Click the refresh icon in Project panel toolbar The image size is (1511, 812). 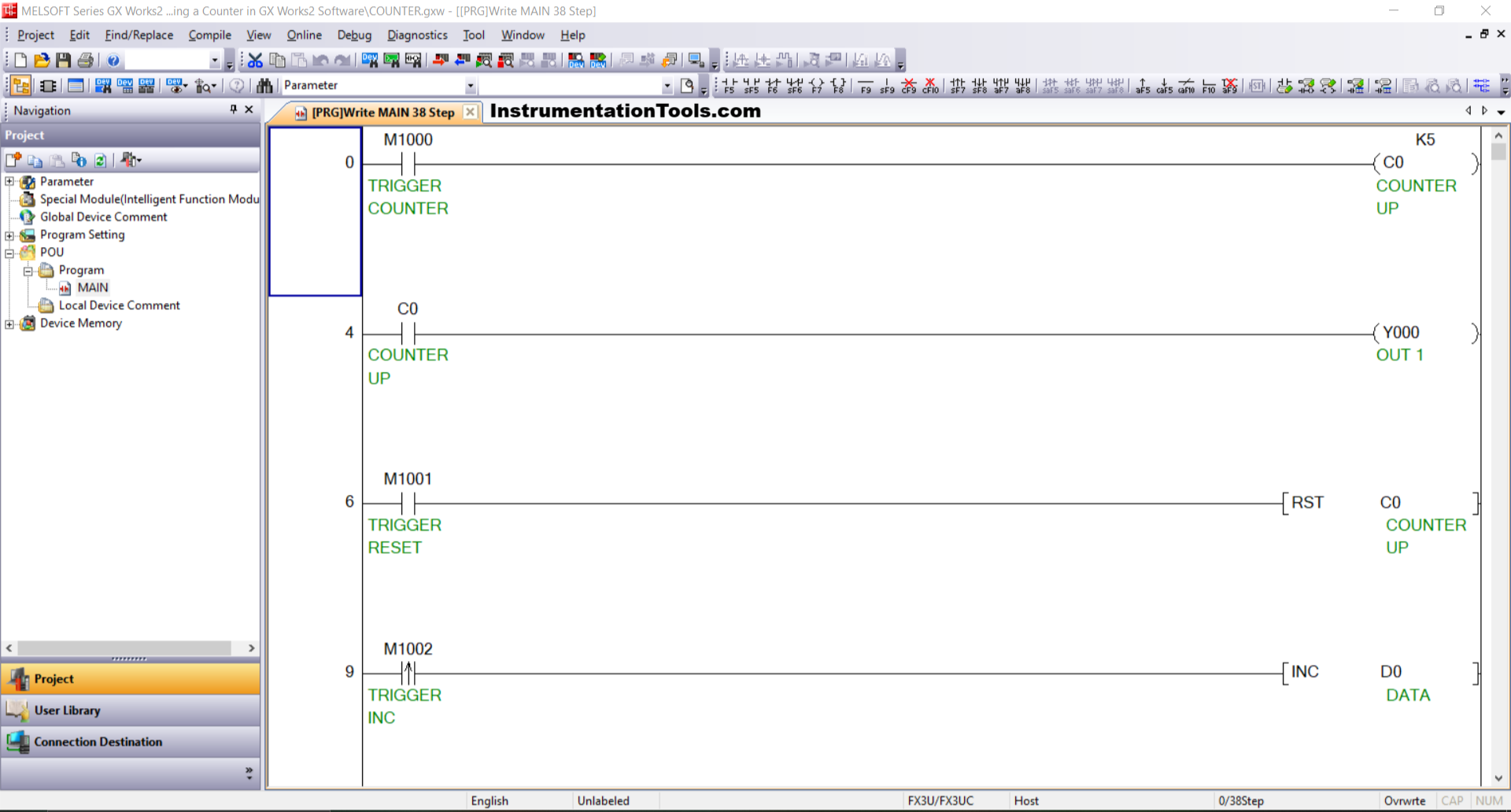tap(101, 161)
